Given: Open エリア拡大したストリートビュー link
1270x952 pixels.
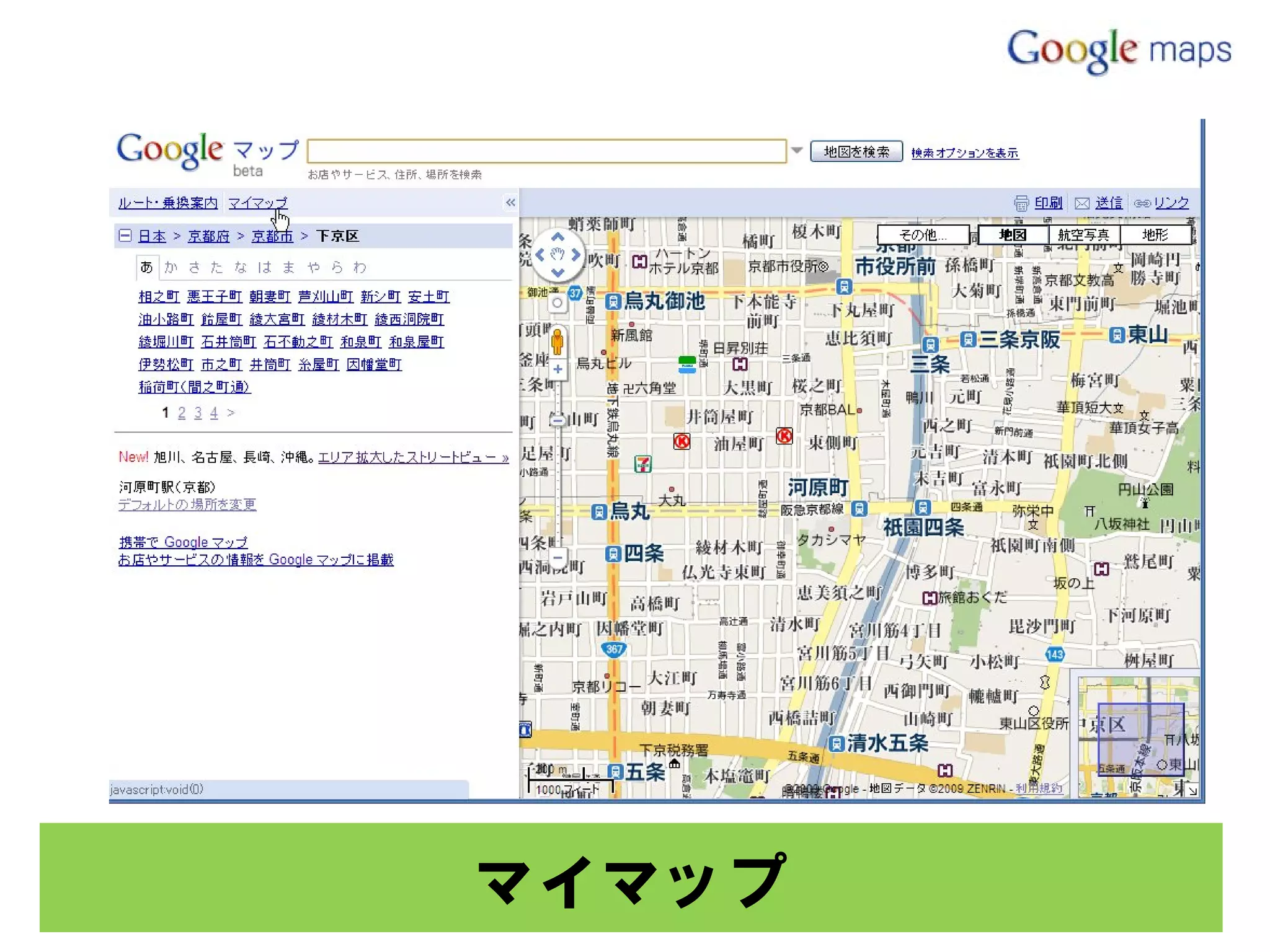Looking at the screenshot, I should (x=414, y=457).
